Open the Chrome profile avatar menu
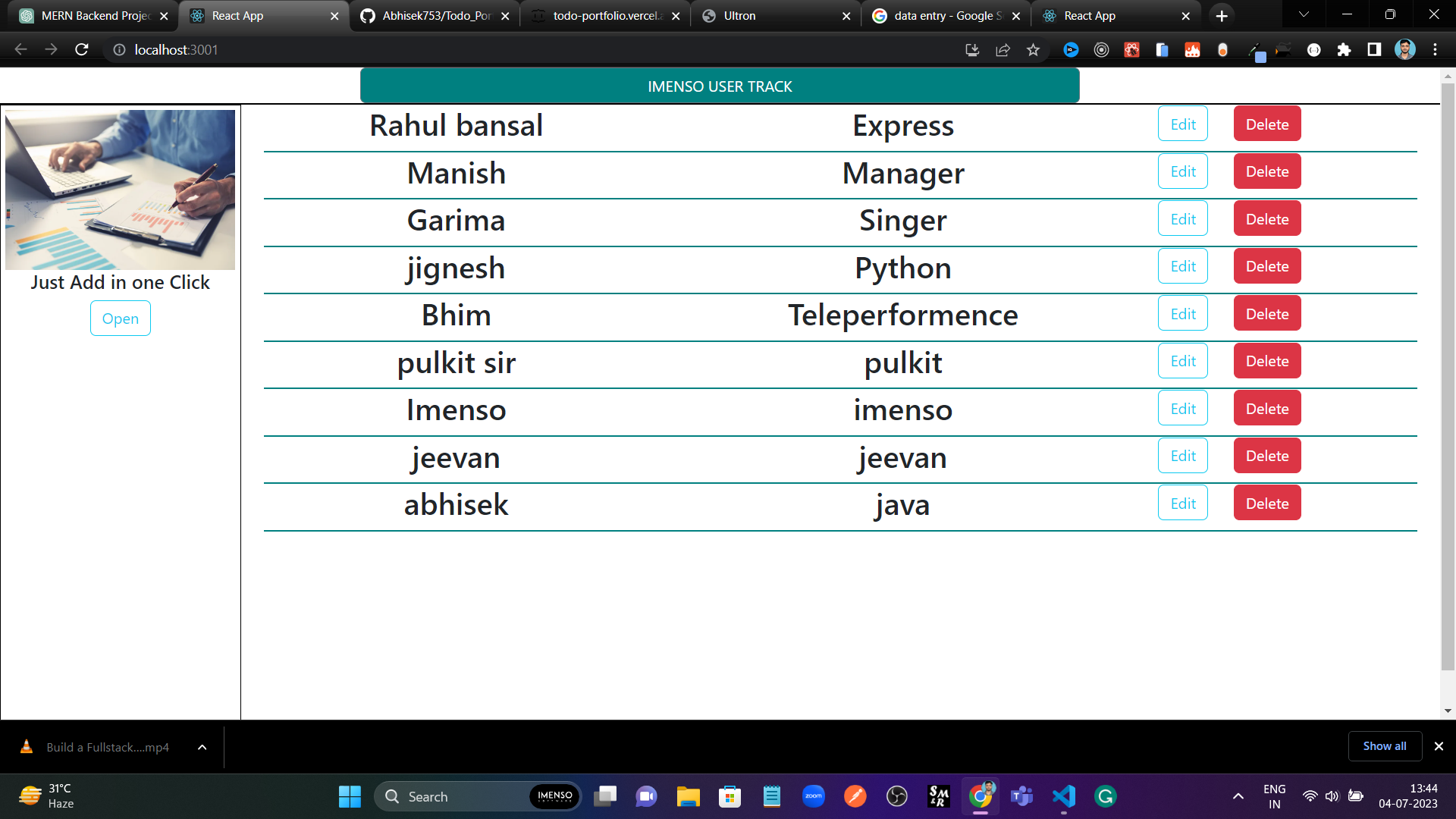 (x=1405, y=50)
